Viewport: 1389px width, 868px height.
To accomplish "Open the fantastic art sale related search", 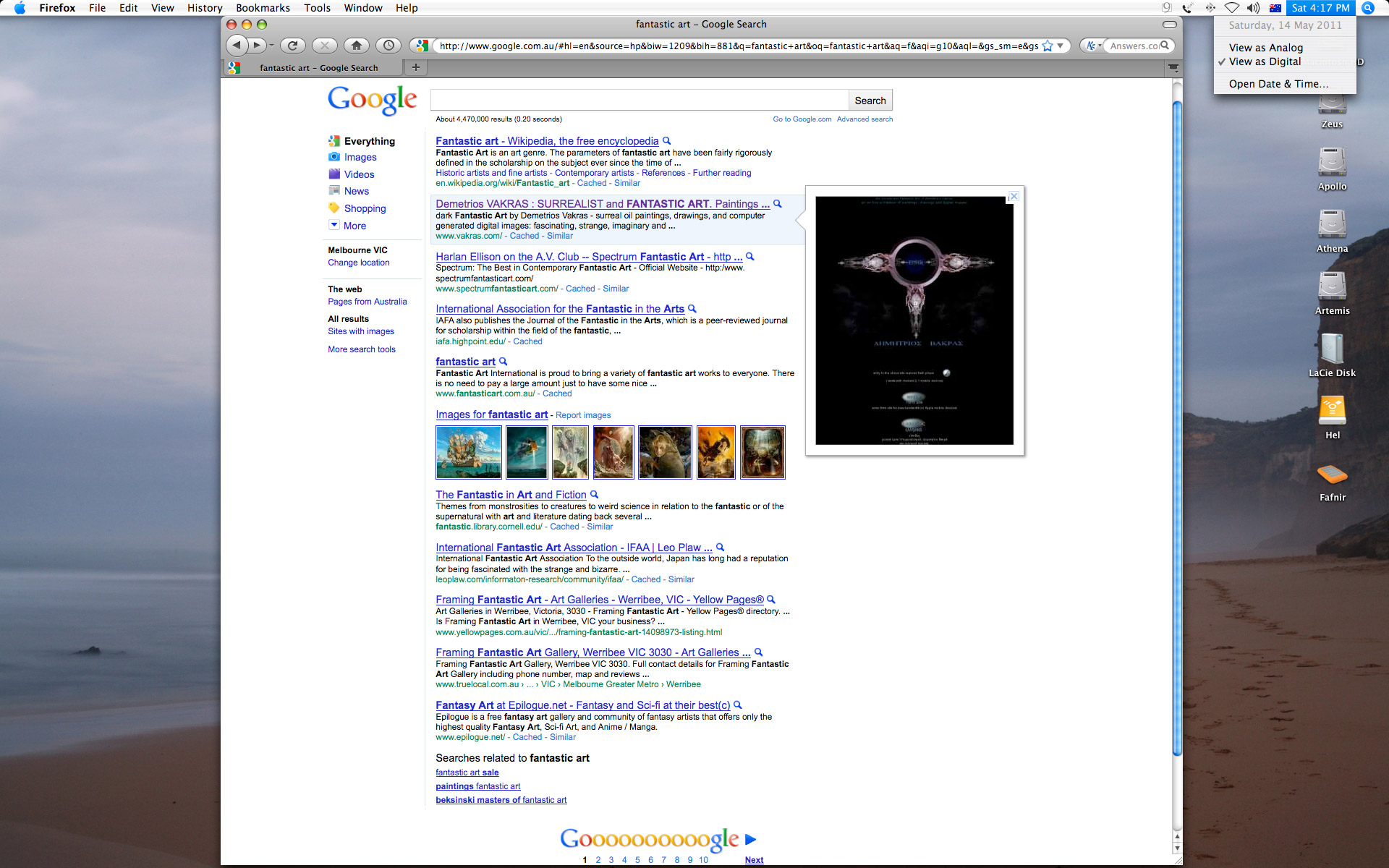I will click(467, 773).
